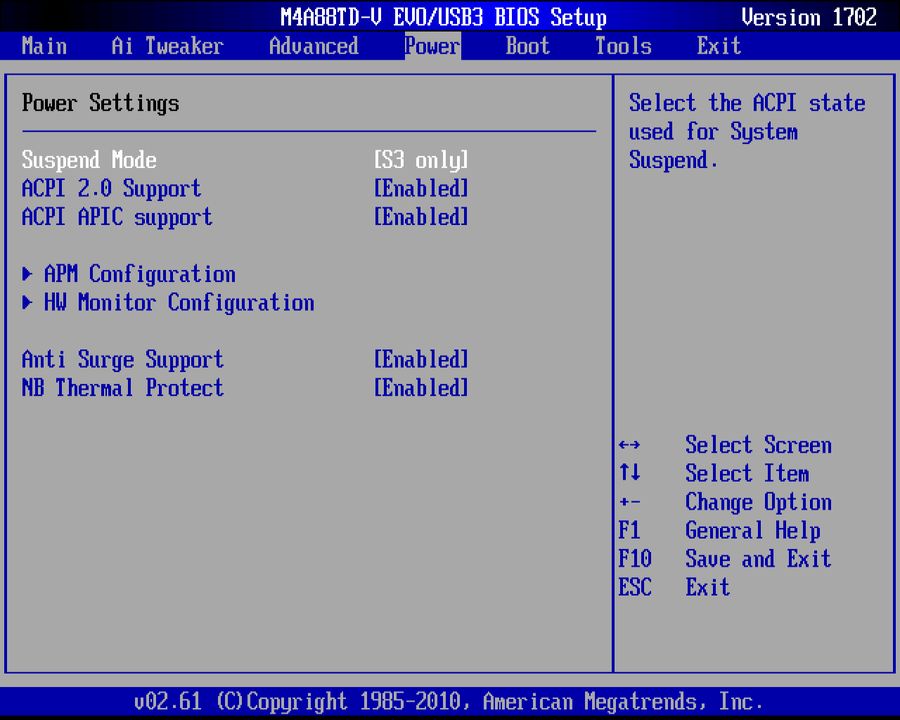Open the Suspend Mode value selector
The width and height of the screenshot is (900, 720).
[x=420, y=160]
